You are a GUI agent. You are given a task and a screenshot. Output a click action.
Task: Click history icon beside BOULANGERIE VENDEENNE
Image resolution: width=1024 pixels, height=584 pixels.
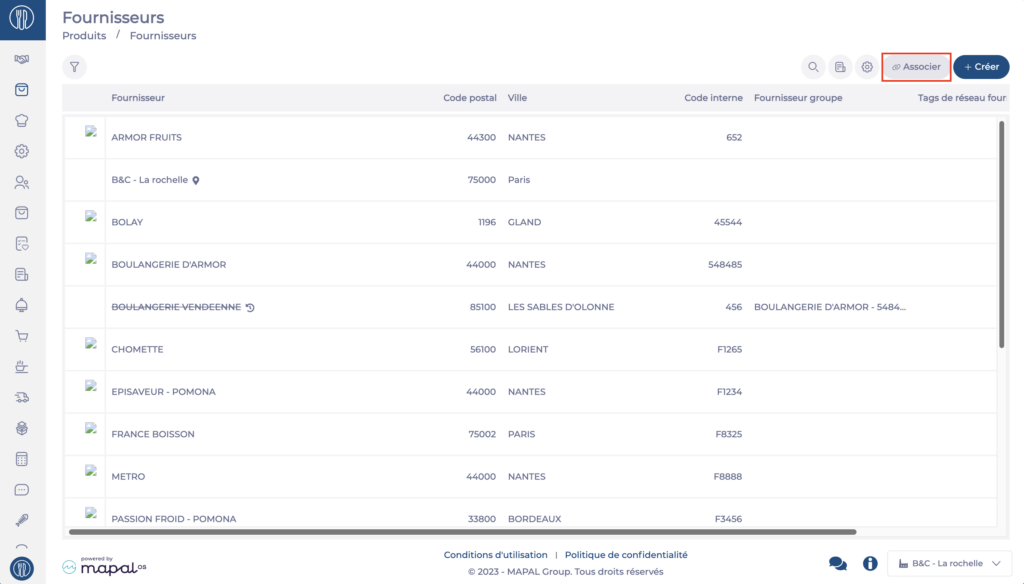pos(250,307)
